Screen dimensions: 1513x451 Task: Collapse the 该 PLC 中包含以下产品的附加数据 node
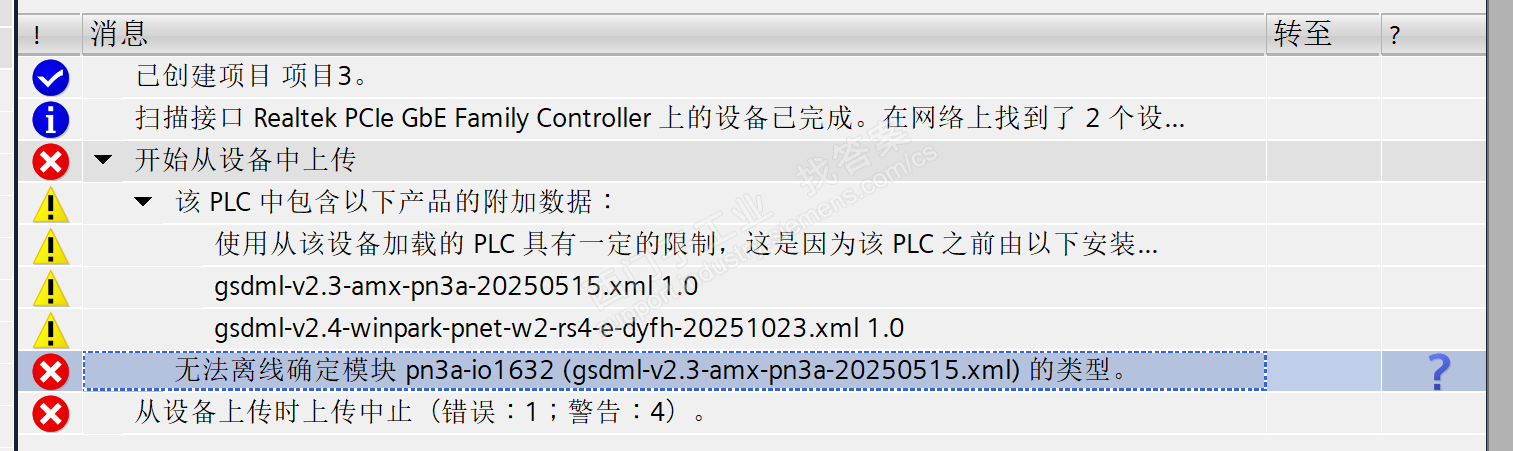(143, 202)
